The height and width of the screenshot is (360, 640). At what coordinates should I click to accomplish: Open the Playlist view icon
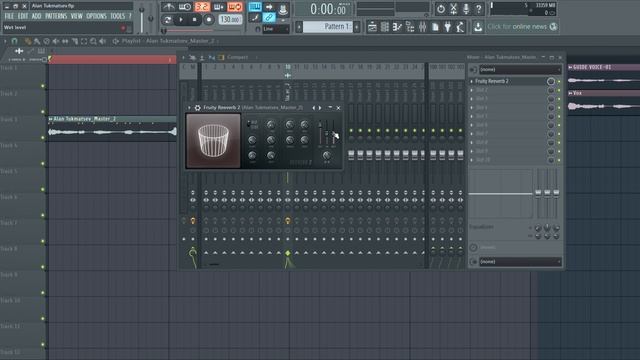pos(372,27)
